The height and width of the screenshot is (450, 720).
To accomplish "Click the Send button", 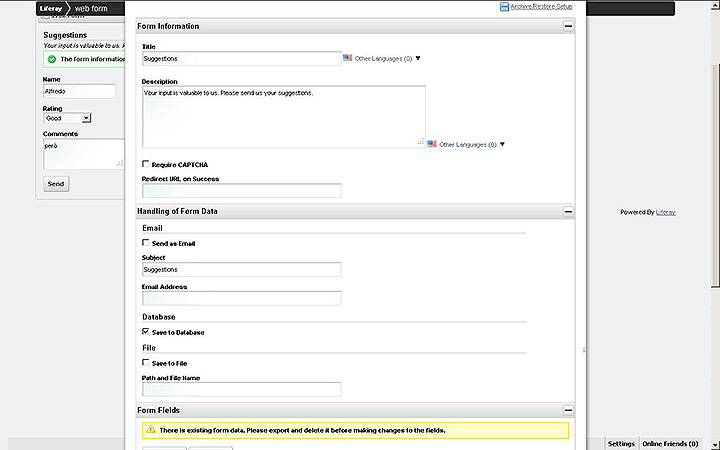I will 56,184.
